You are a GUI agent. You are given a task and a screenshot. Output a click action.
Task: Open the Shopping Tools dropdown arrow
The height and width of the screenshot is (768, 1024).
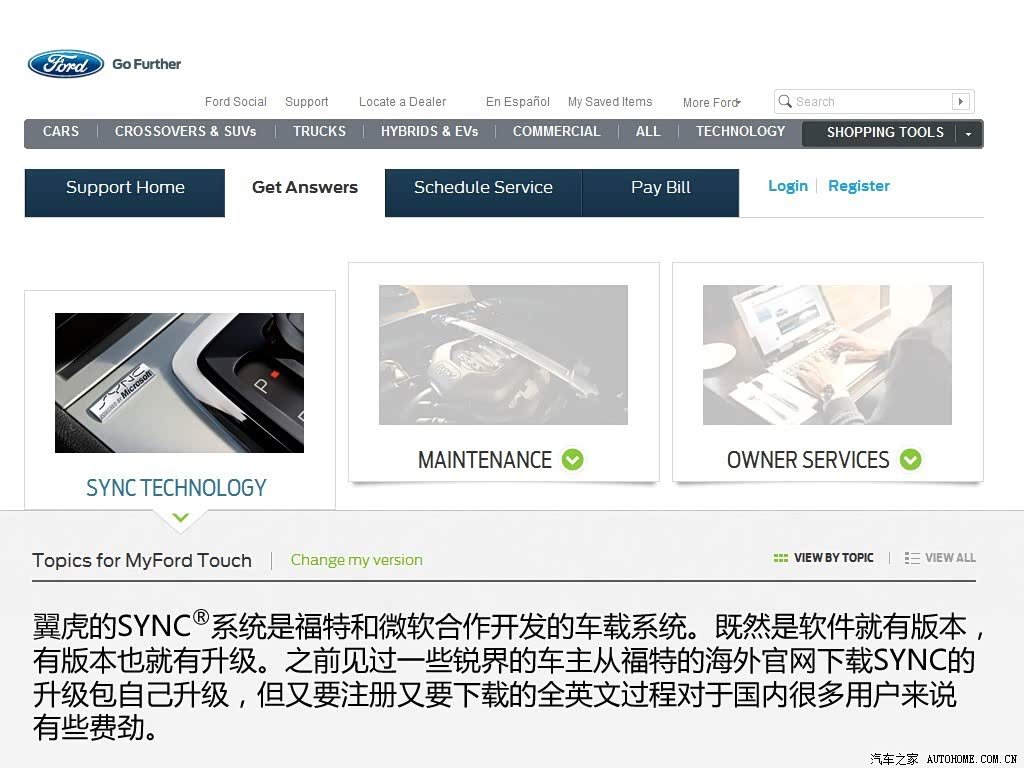(968, 134)
